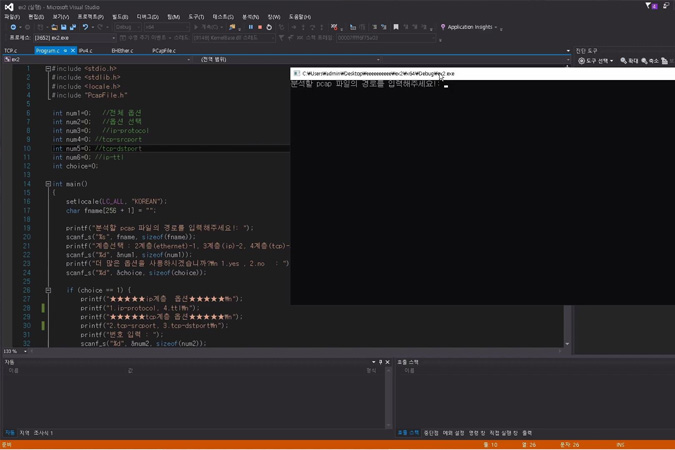The height and width of the screenshot is (450, 675).
Task: Collapse the include block at line 1
Action: click(48, 68)
